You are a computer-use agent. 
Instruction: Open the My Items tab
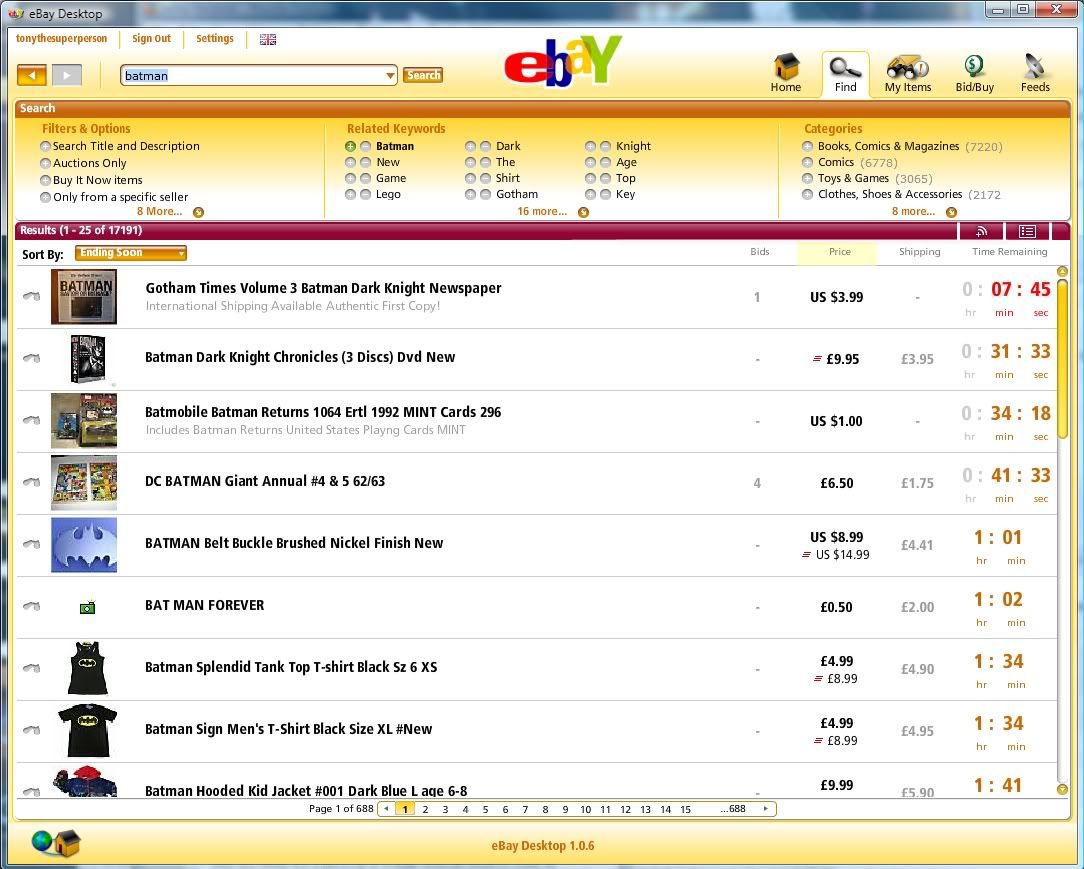coord(908,73)
